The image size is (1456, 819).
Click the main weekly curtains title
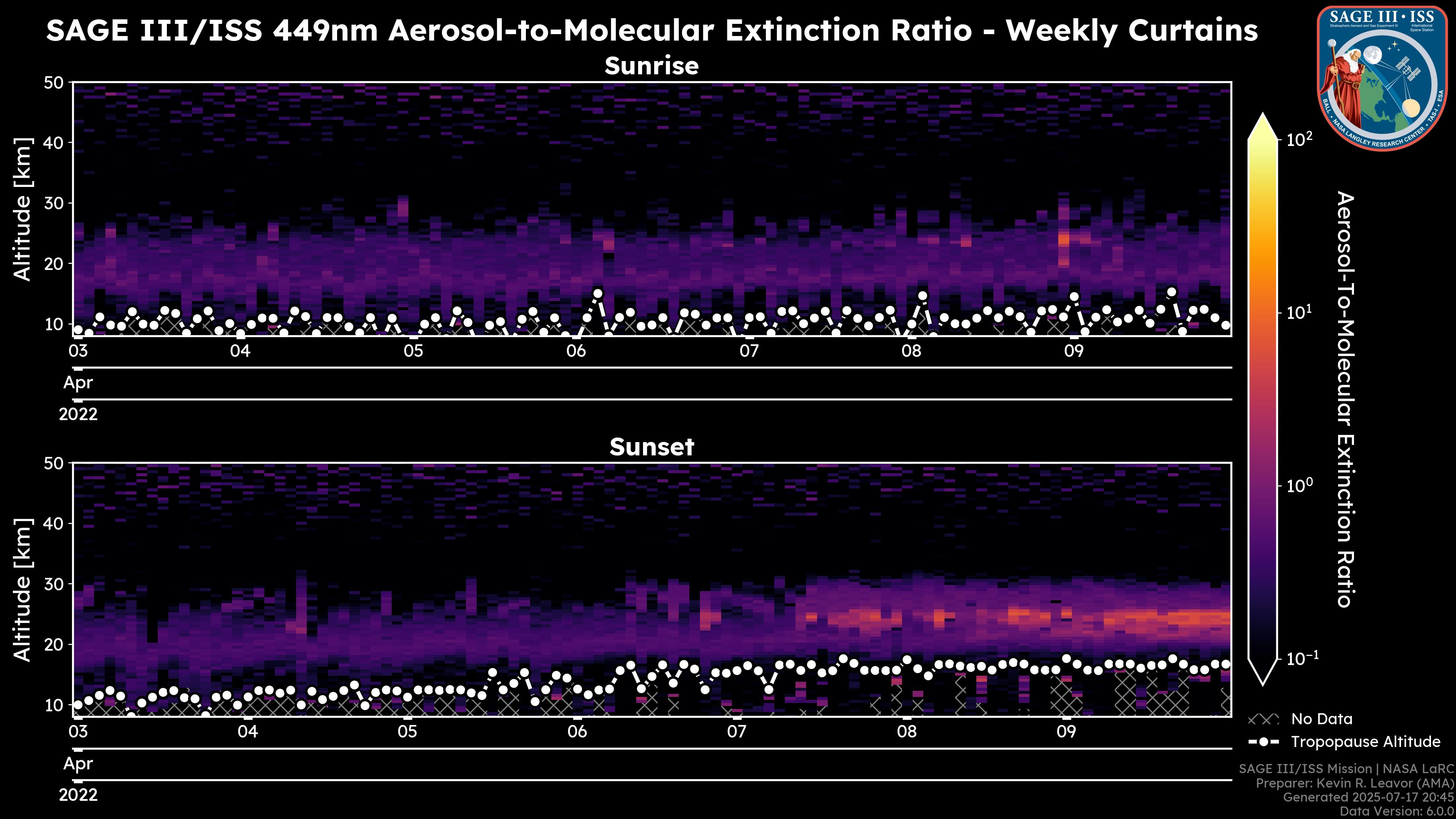coord(652,30)
